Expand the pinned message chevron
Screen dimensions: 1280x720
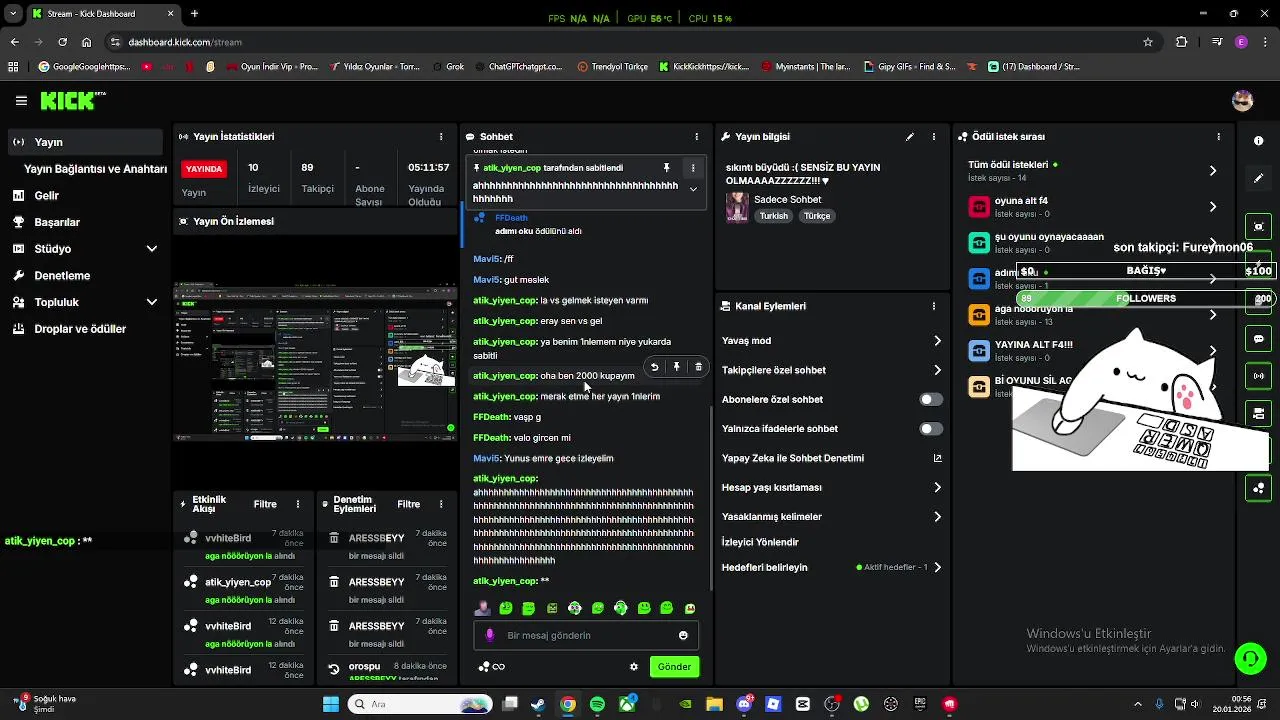pos(693,189)
